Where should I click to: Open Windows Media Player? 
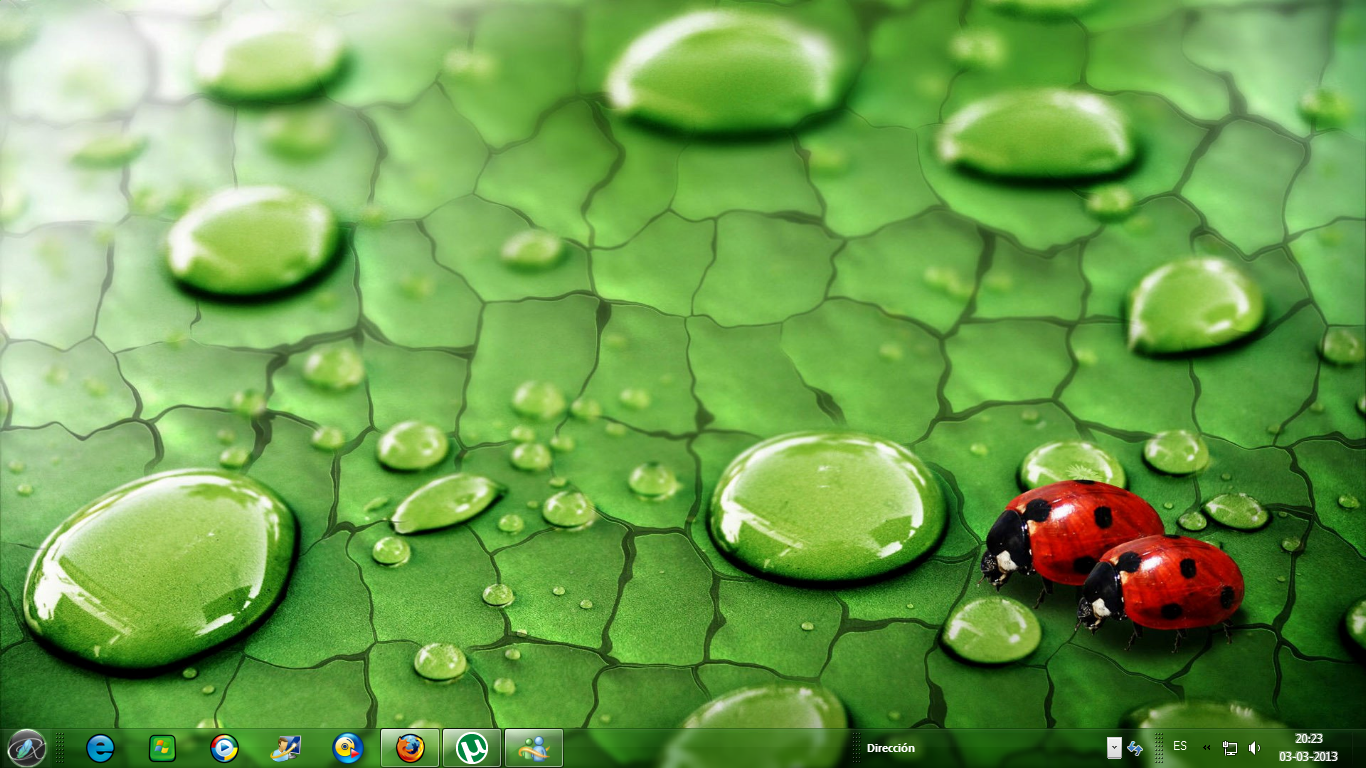click(x=226, y=747)
